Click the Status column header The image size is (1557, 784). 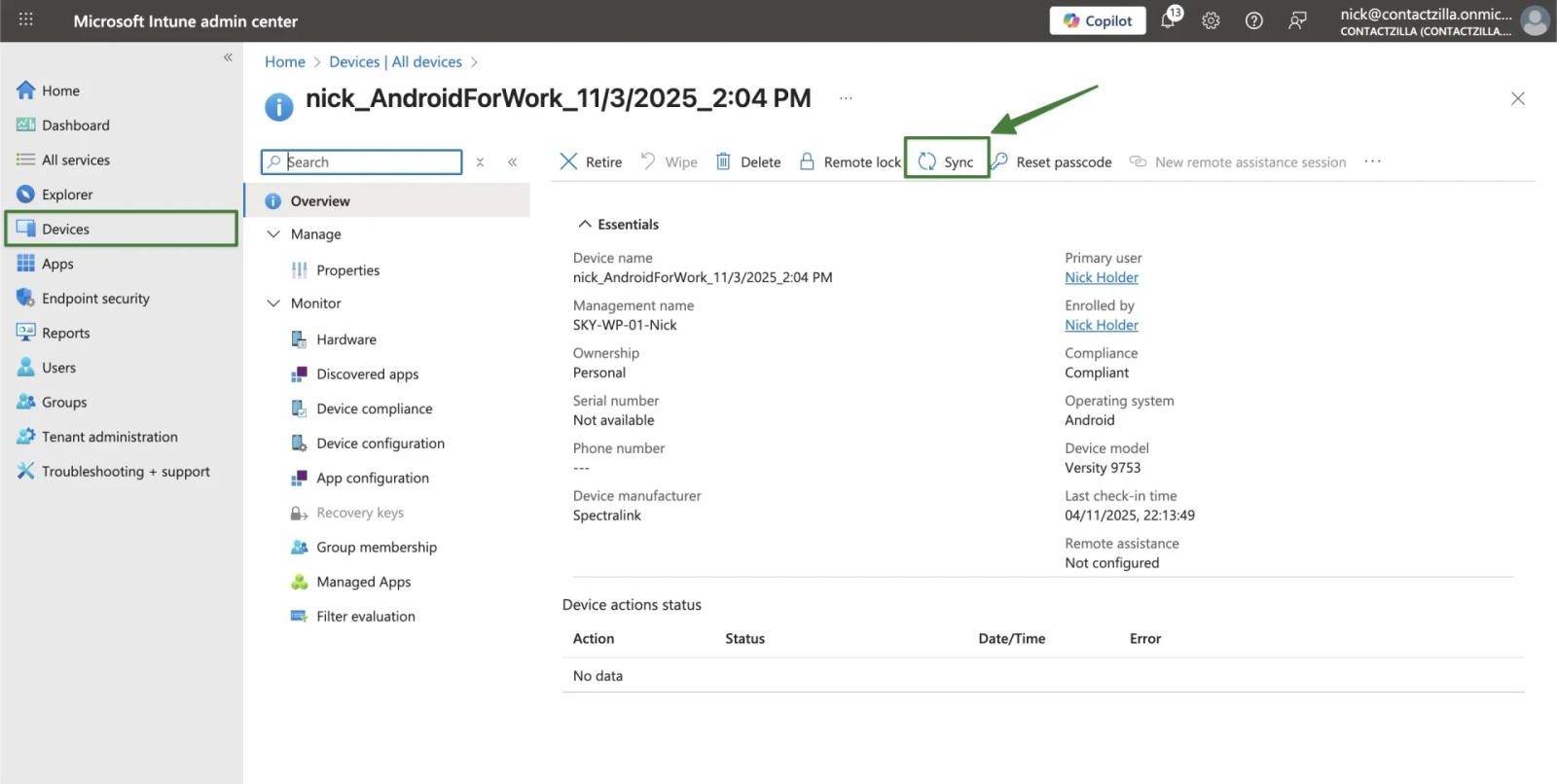pos(744,639)
